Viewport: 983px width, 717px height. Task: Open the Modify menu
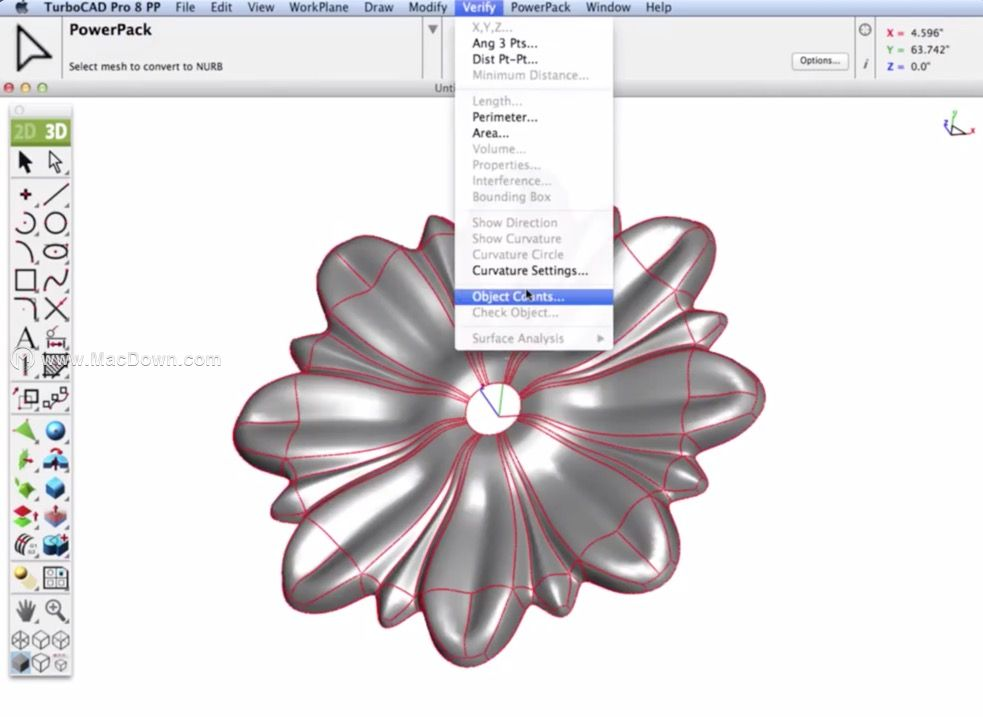(x=428, y=8)
